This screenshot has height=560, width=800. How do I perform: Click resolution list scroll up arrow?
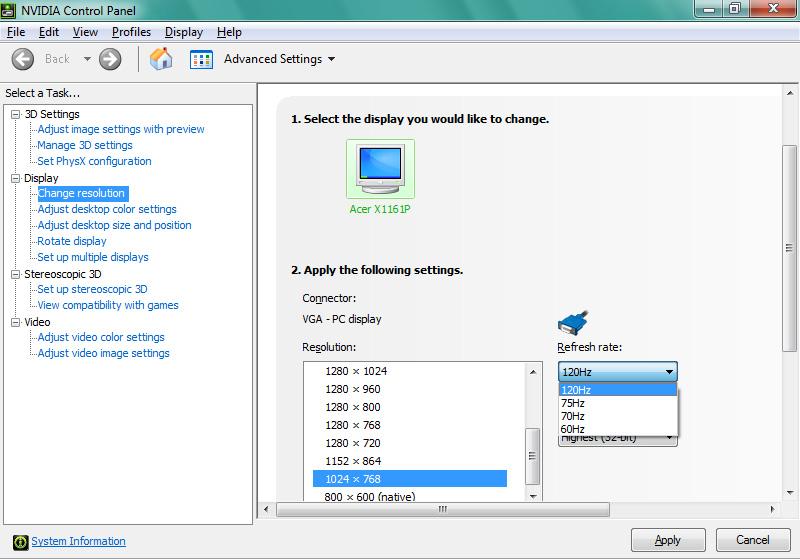[533, 372]
